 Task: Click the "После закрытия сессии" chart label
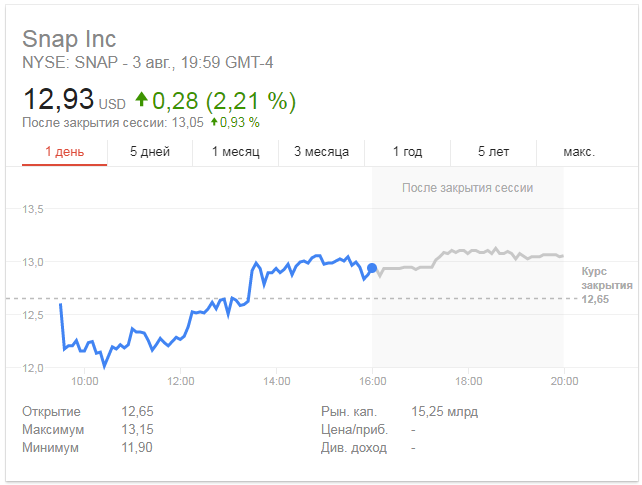(x=467, y=187)
